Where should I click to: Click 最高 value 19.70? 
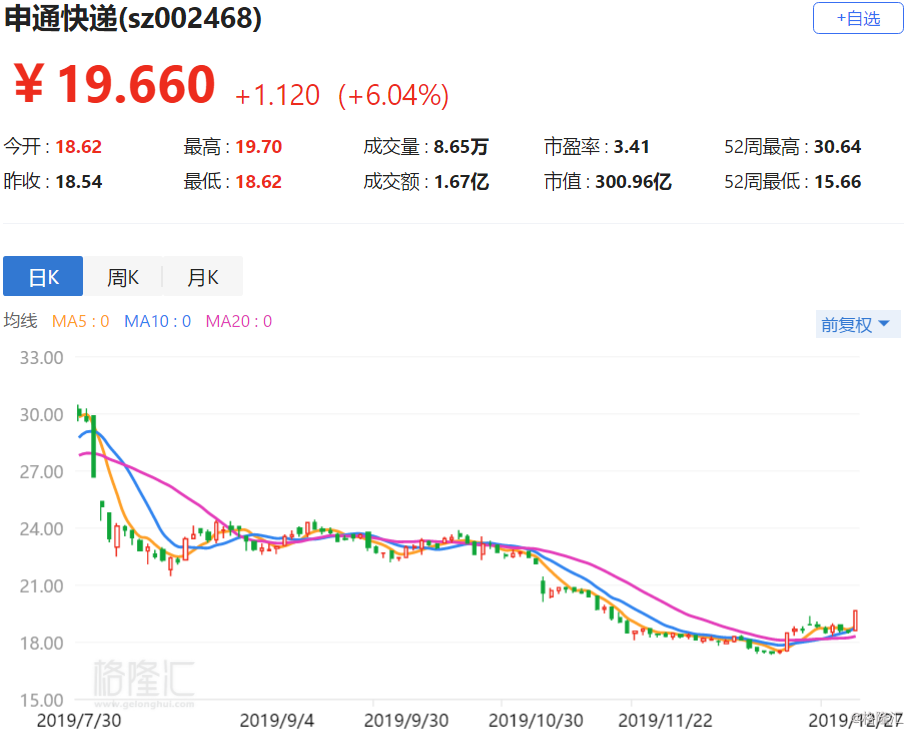(259, 146)
